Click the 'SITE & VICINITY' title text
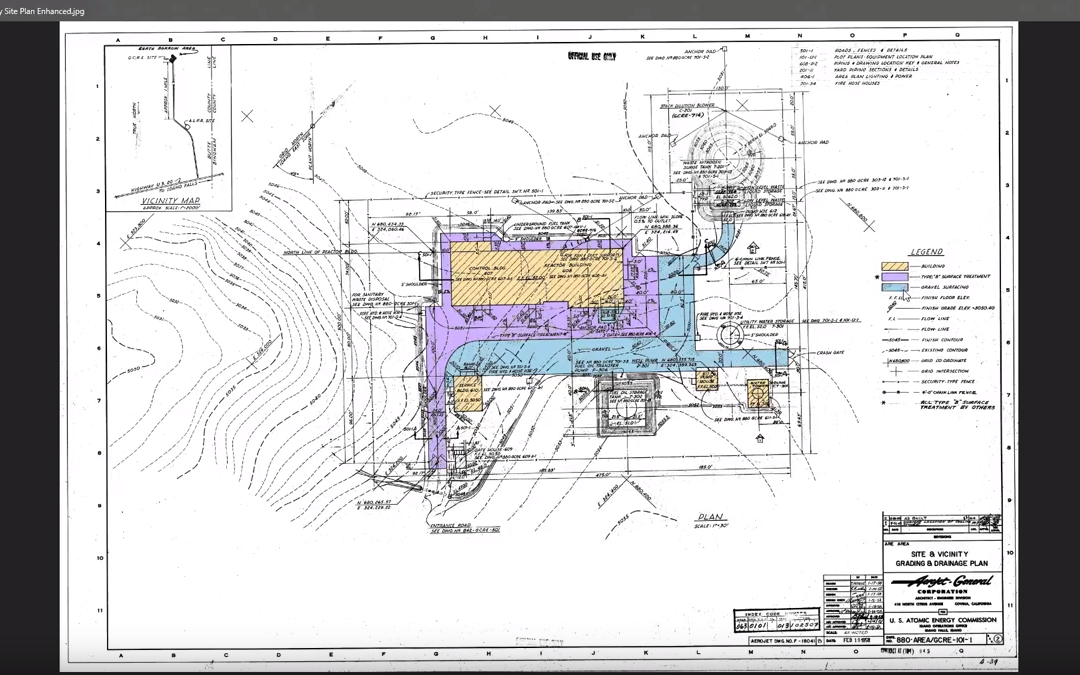The height and width of the screenshot is (675, 1080). point(939,554)
